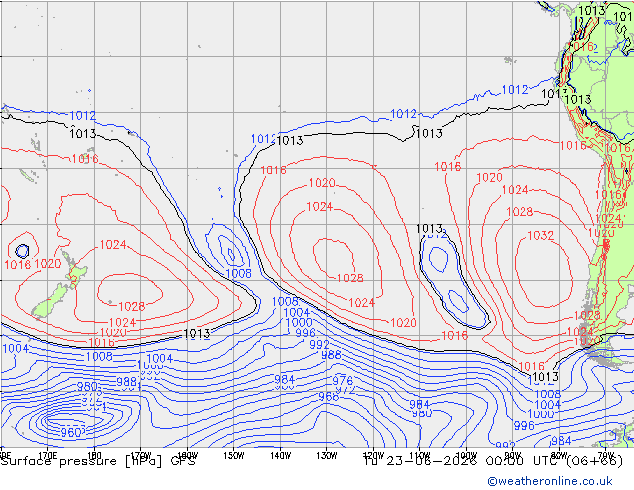
Task: Click the 996 label below 1000 near 90W
Action: (x=524, y=425)
